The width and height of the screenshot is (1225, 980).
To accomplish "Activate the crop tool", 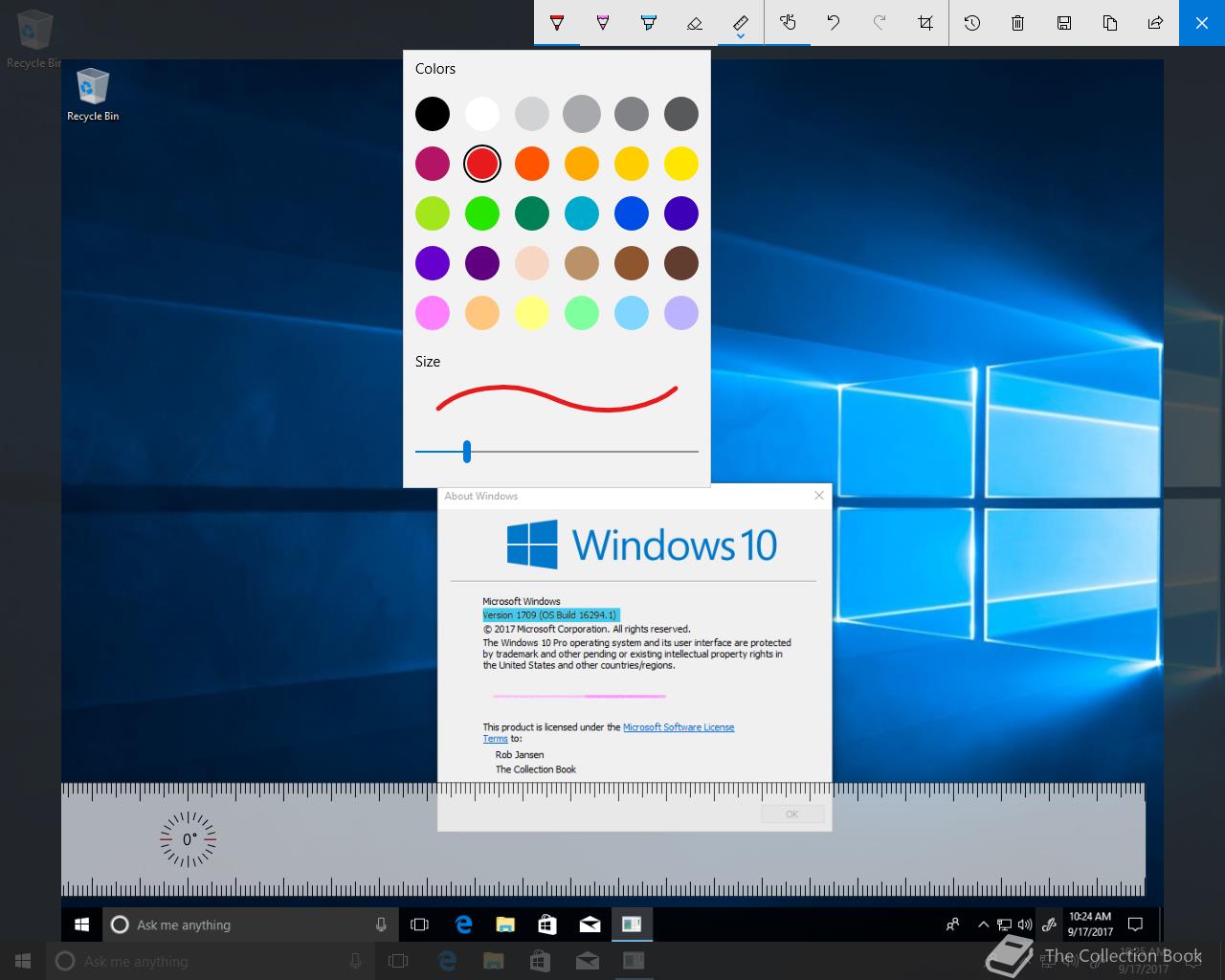I will pos(925,22).
